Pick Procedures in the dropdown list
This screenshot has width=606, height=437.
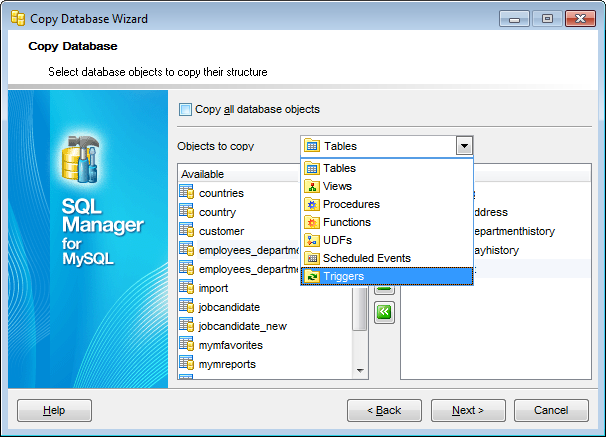pyautogui.click(x=351, y=204)
